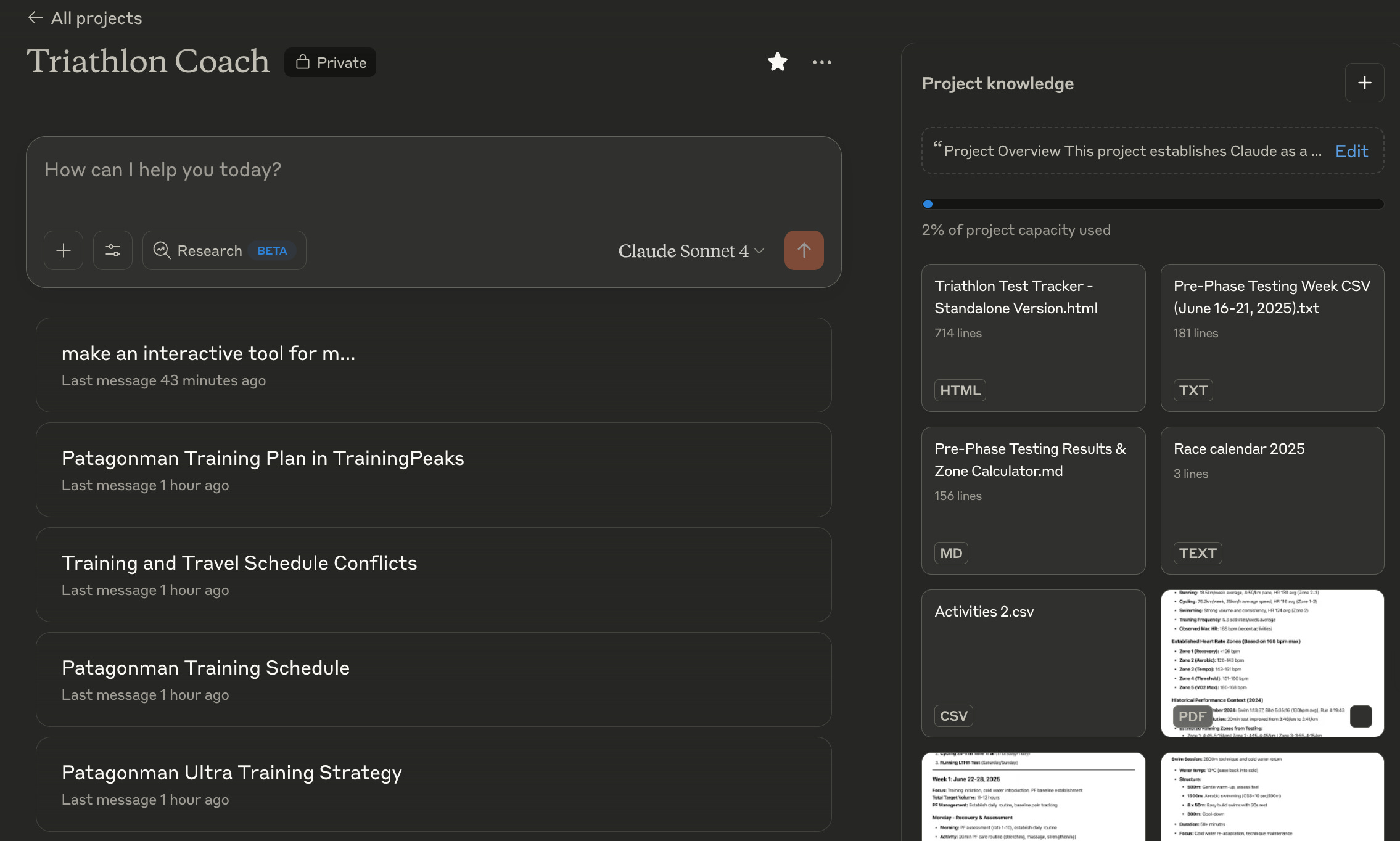This screenshot has width=1400, height=841.
Task: Open the Race calendar 2025 text file
Action: pos(1272,500)
